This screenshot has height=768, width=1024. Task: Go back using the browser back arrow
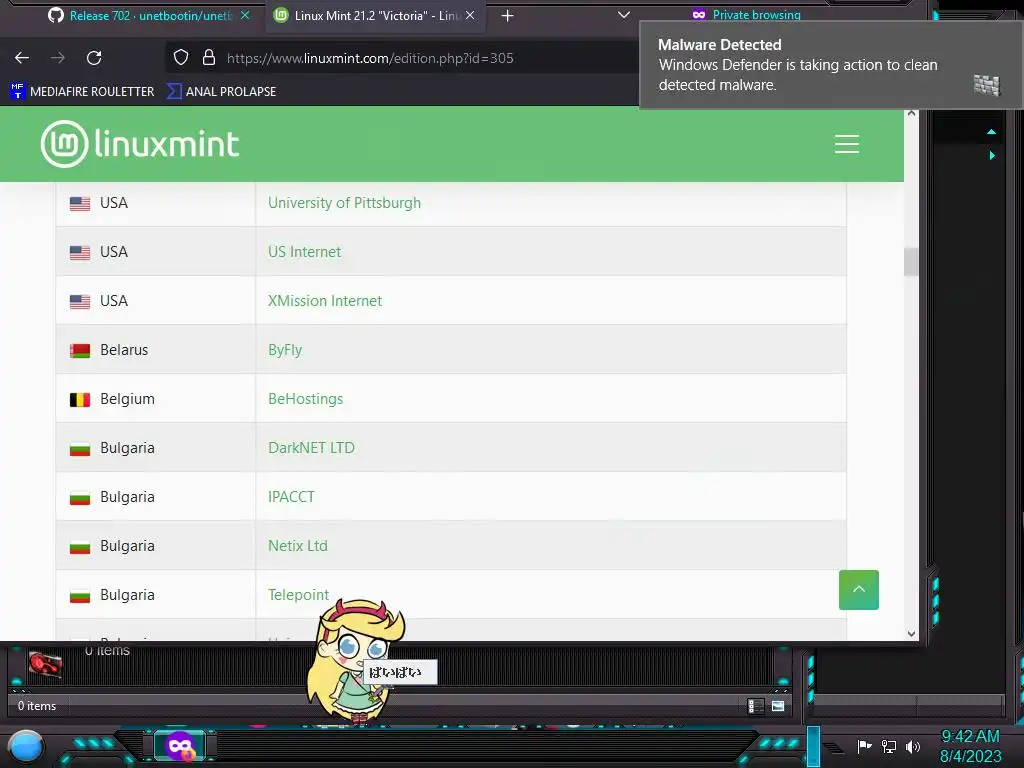22,58
